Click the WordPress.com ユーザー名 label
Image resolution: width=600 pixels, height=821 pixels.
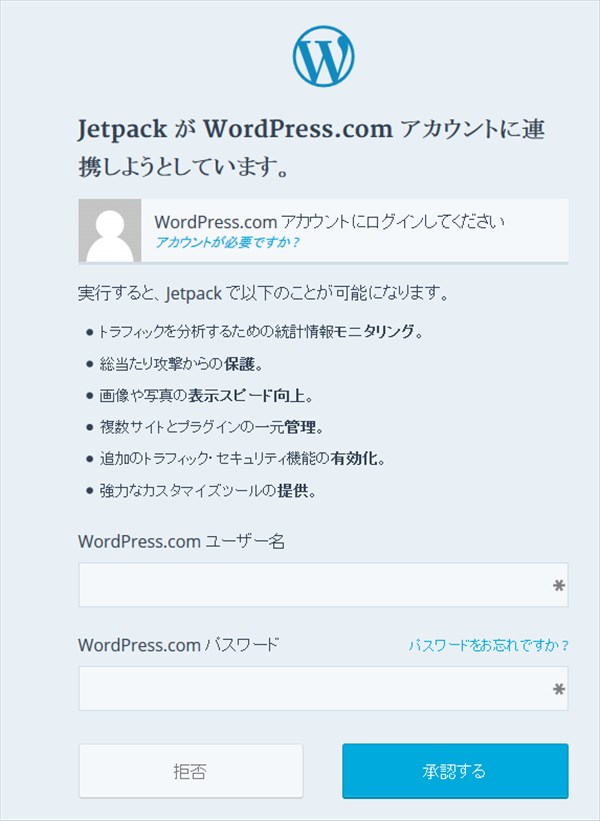[181, 541]
